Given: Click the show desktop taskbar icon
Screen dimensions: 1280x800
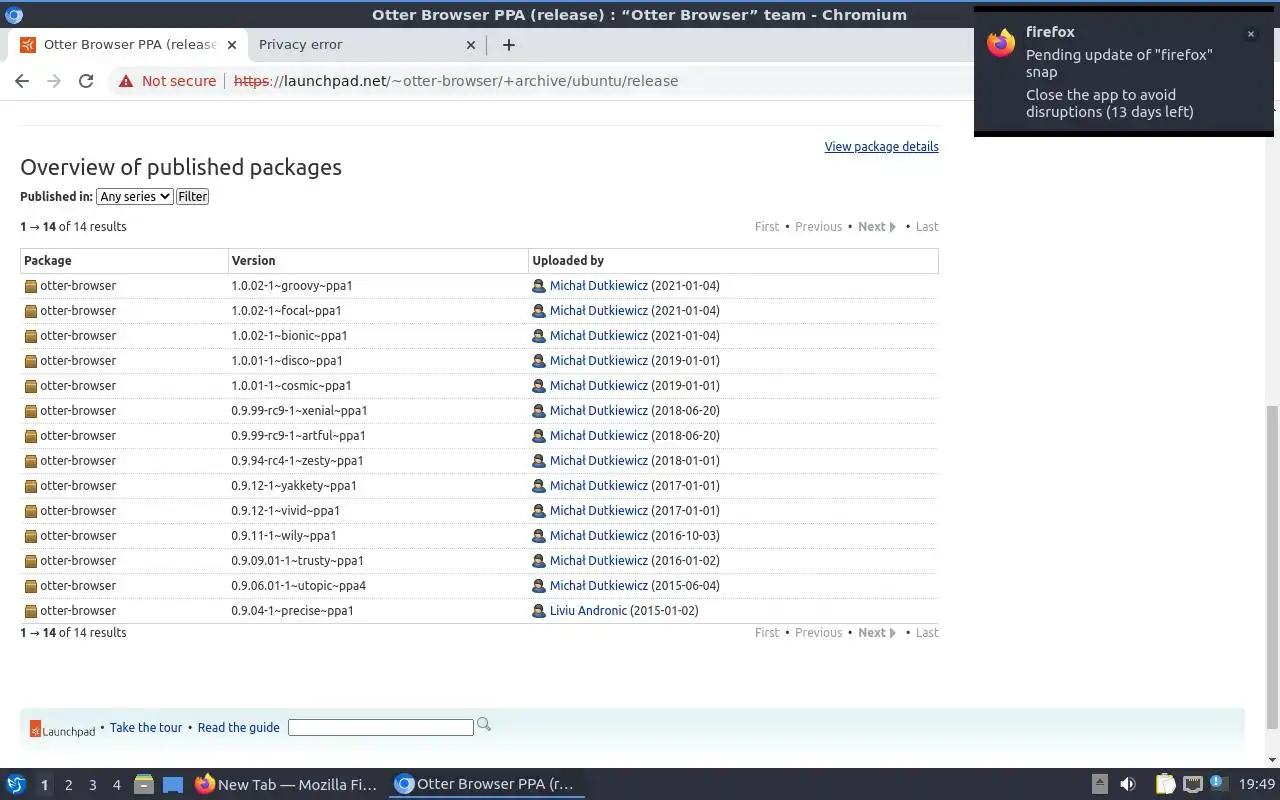Looking at the screenshot, I should click(173, 785).
